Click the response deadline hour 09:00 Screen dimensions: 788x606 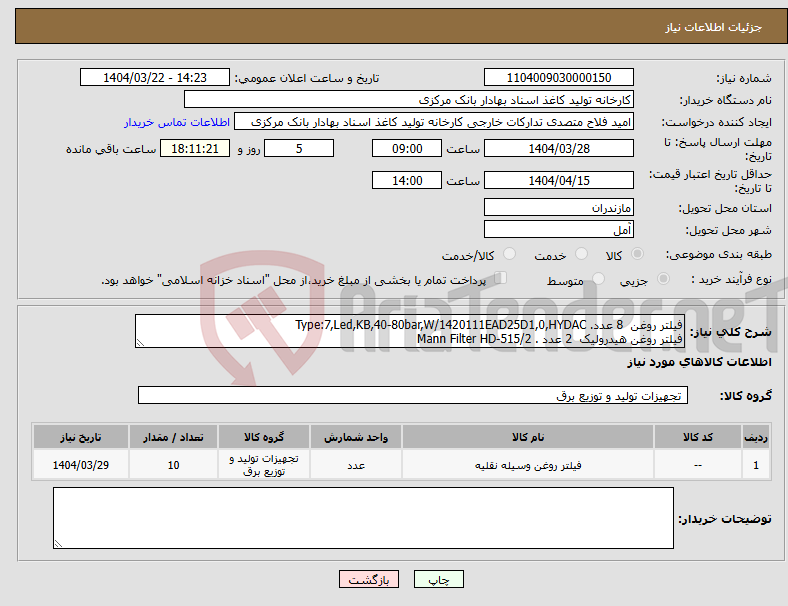(407, 148)
